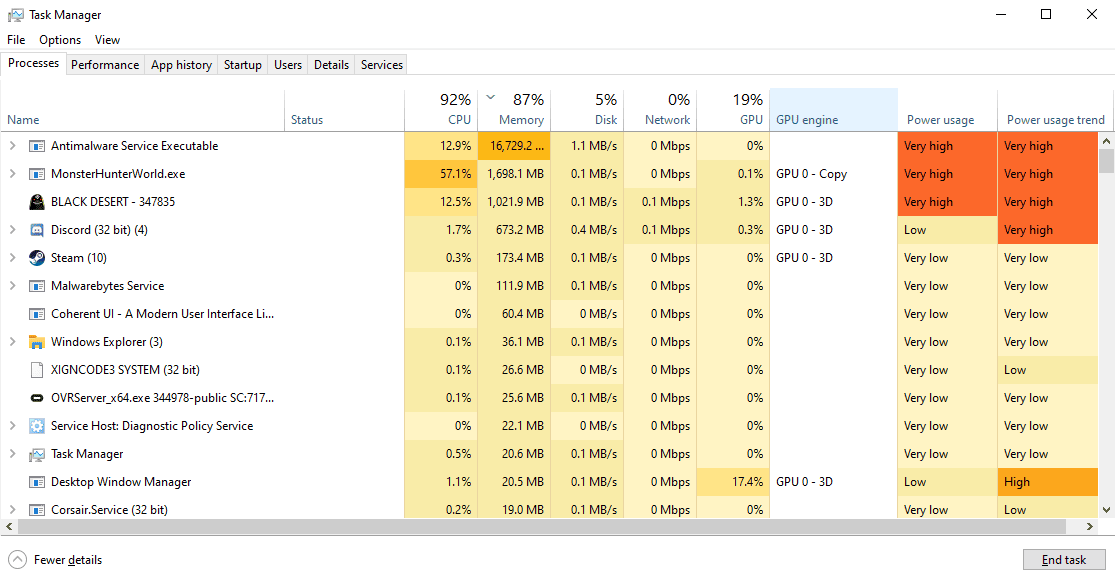Click the Steam process icon
1115x582 pixels.
(x=36, y=257)
